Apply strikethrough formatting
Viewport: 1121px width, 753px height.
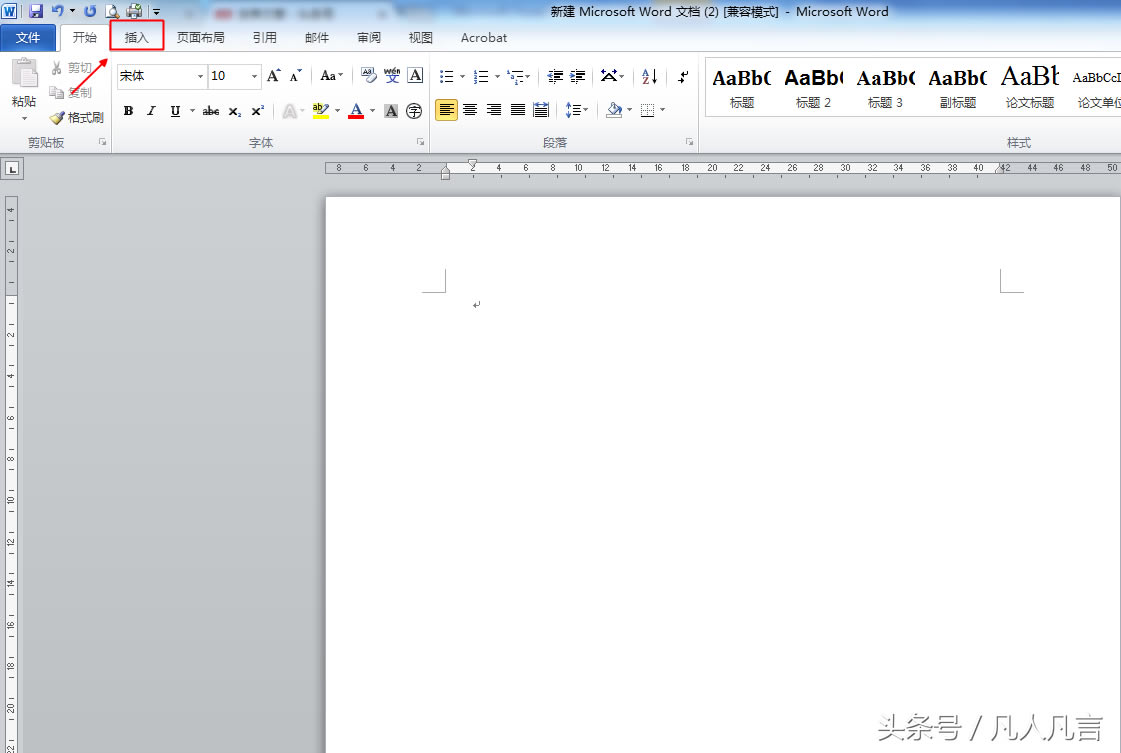pos(210,111)
